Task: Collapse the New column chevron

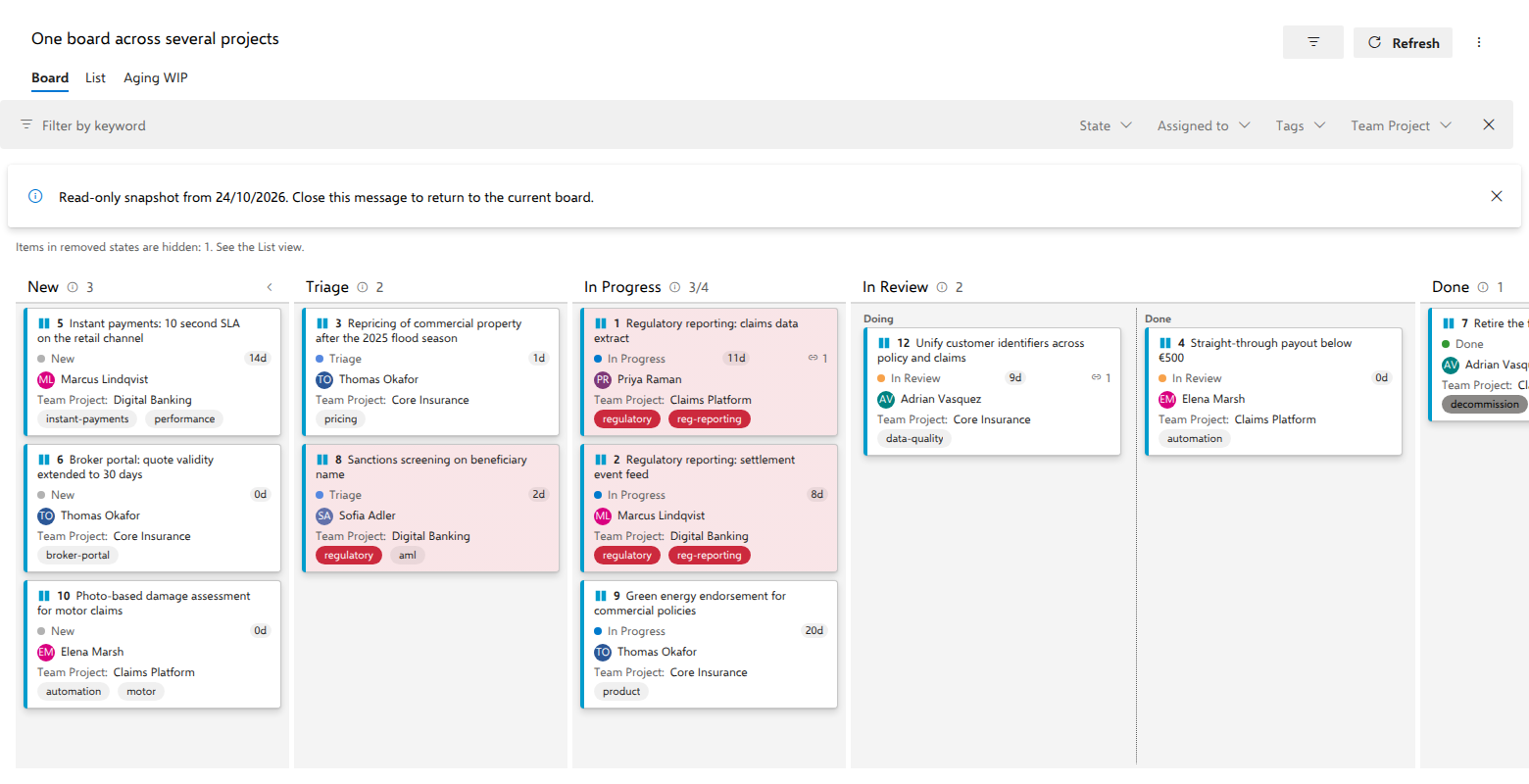Action: (270, 287)
